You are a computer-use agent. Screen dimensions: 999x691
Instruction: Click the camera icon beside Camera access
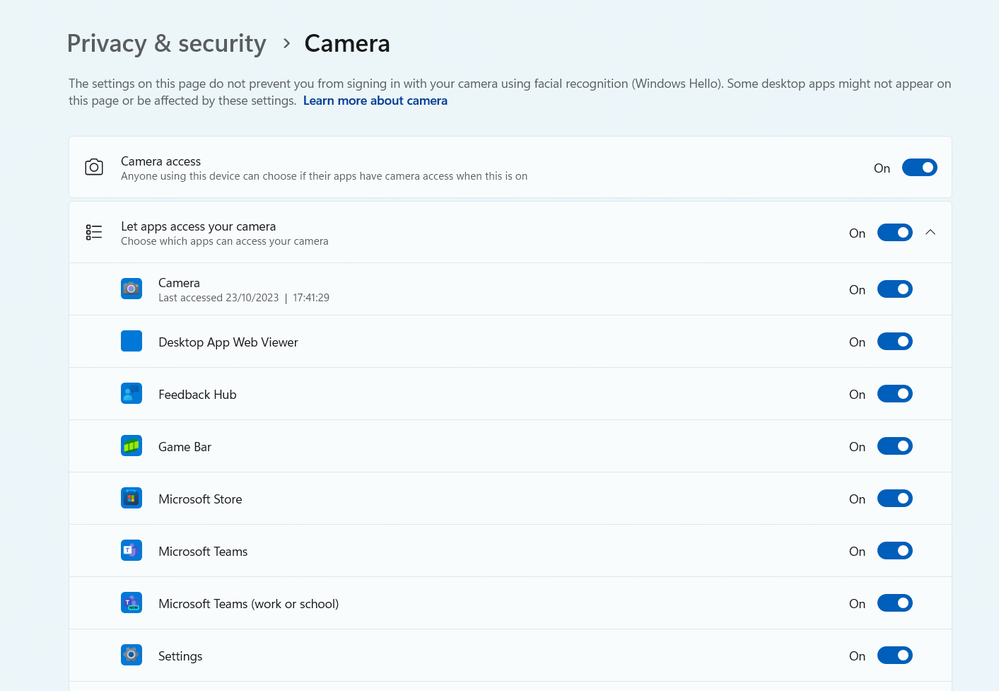pos(93,167)
